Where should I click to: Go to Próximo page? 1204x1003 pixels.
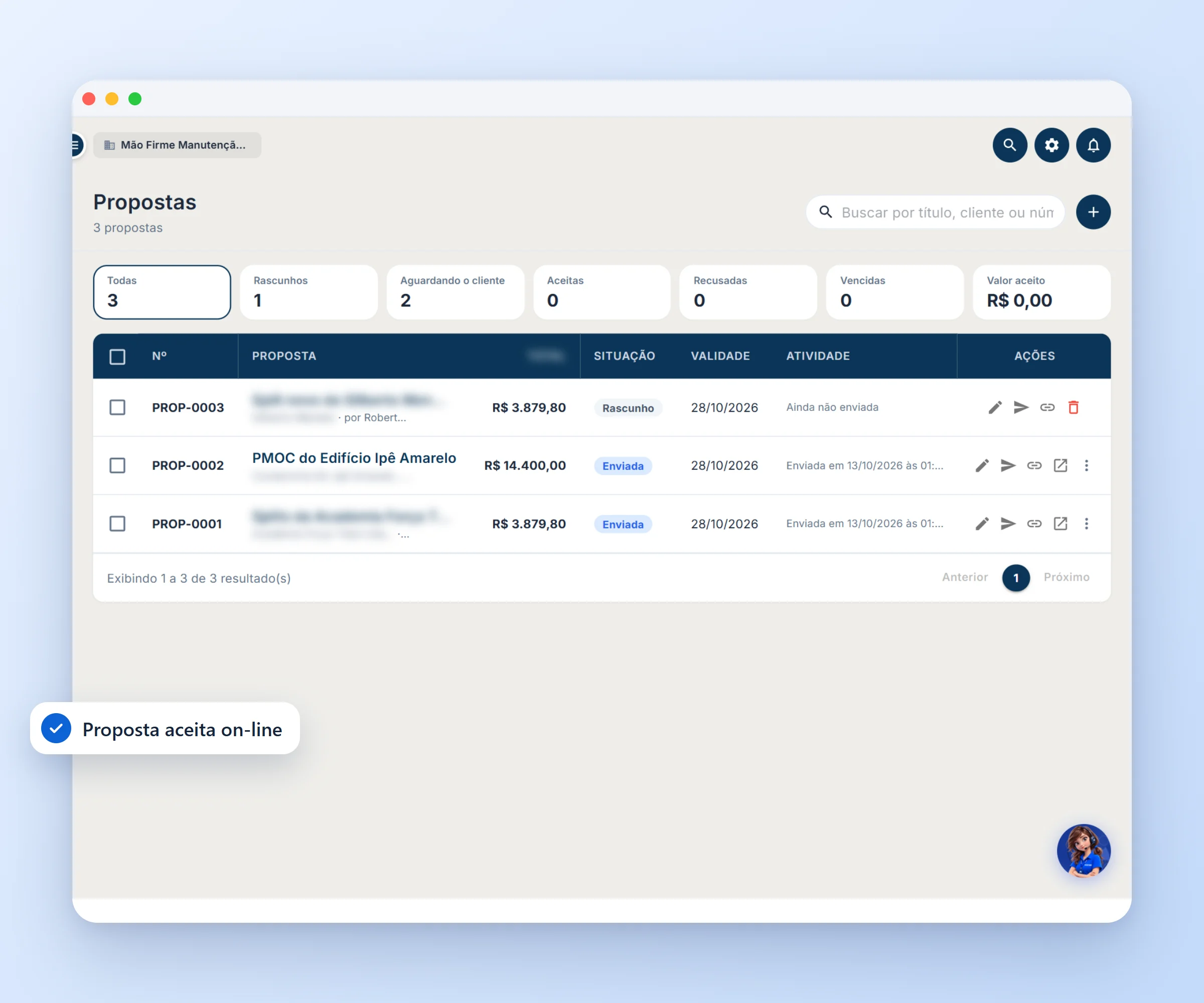coord(1067,577)
